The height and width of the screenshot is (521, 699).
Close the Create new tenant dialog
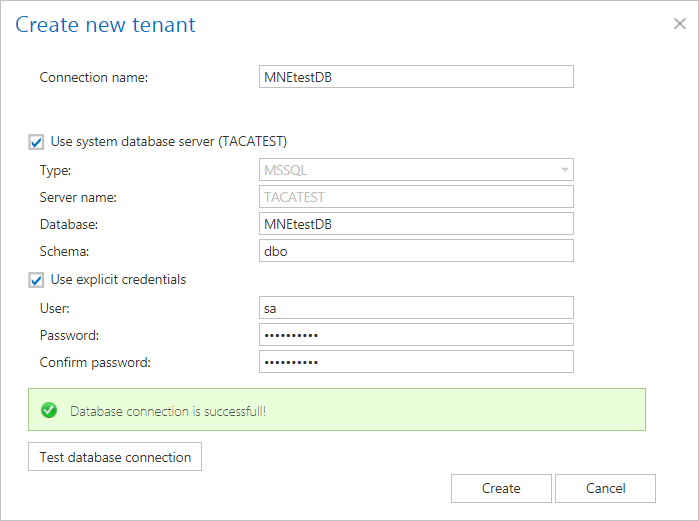(680, 24)
